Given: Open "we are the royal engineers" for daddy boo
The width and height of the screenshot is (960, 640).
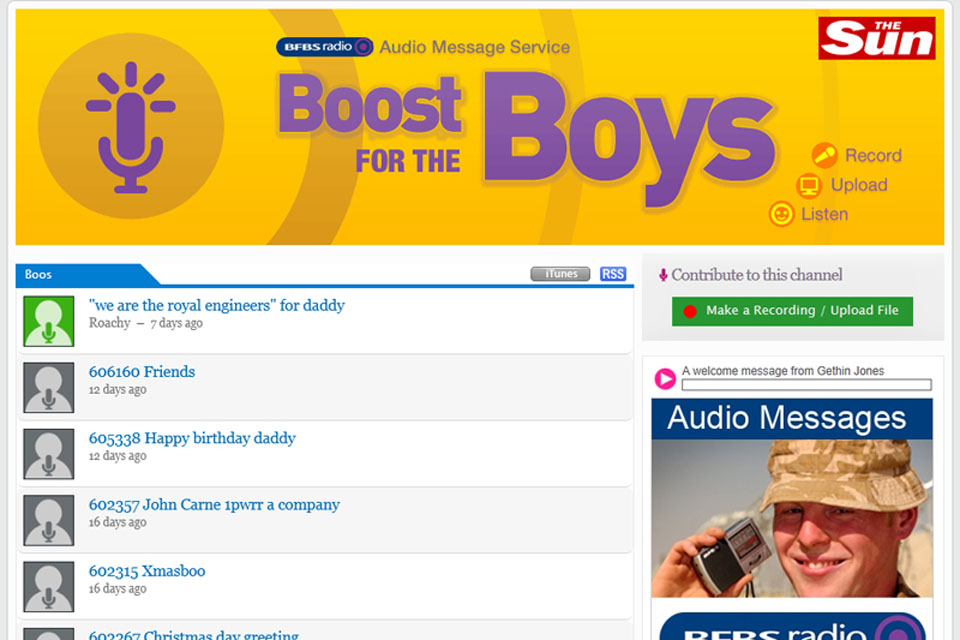Looking at the screenshot, I should [217, 306].
